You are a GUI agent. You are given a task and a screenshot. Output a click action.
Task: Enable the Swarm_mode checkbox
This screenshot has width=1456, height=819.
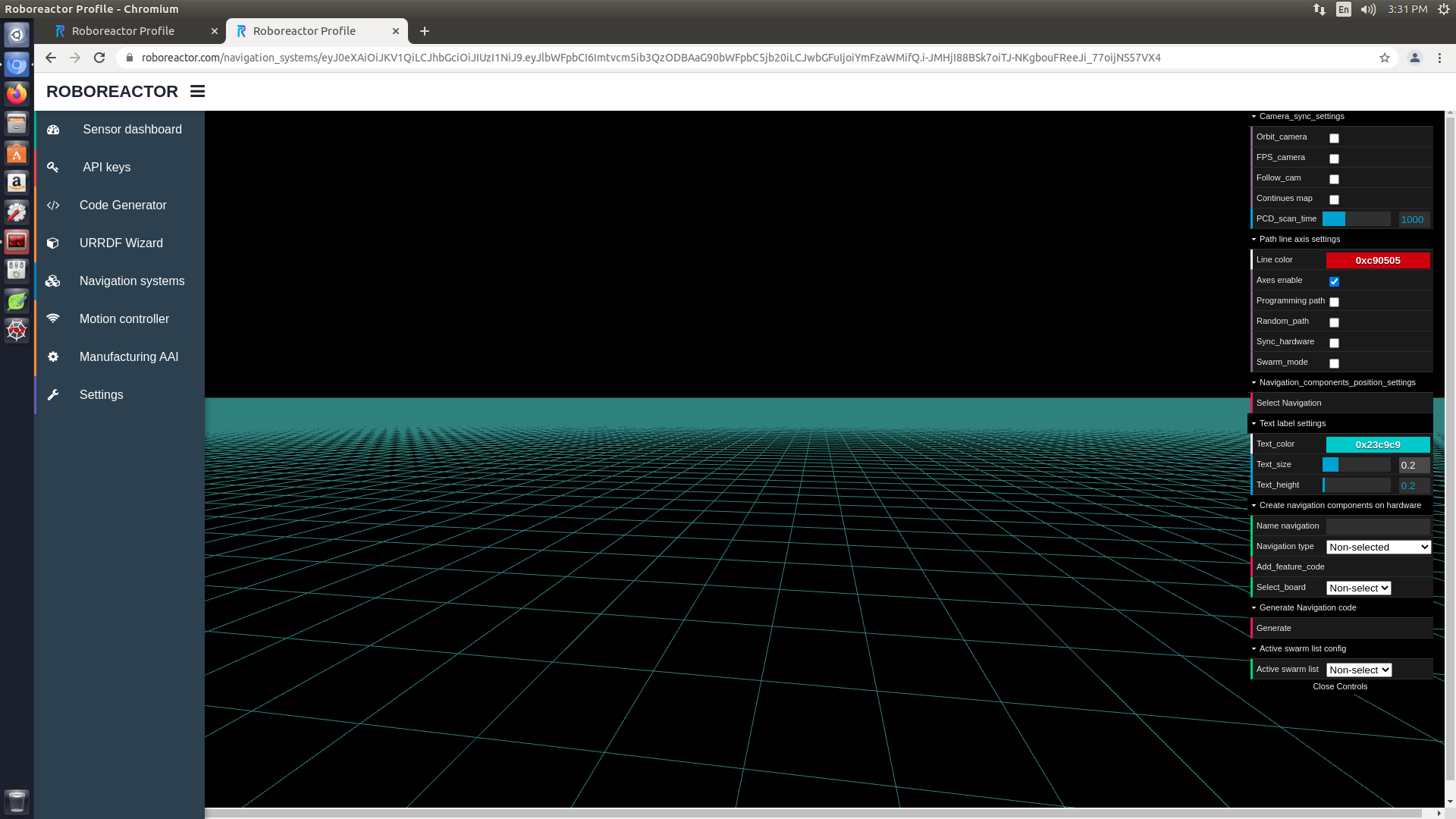1334,363
